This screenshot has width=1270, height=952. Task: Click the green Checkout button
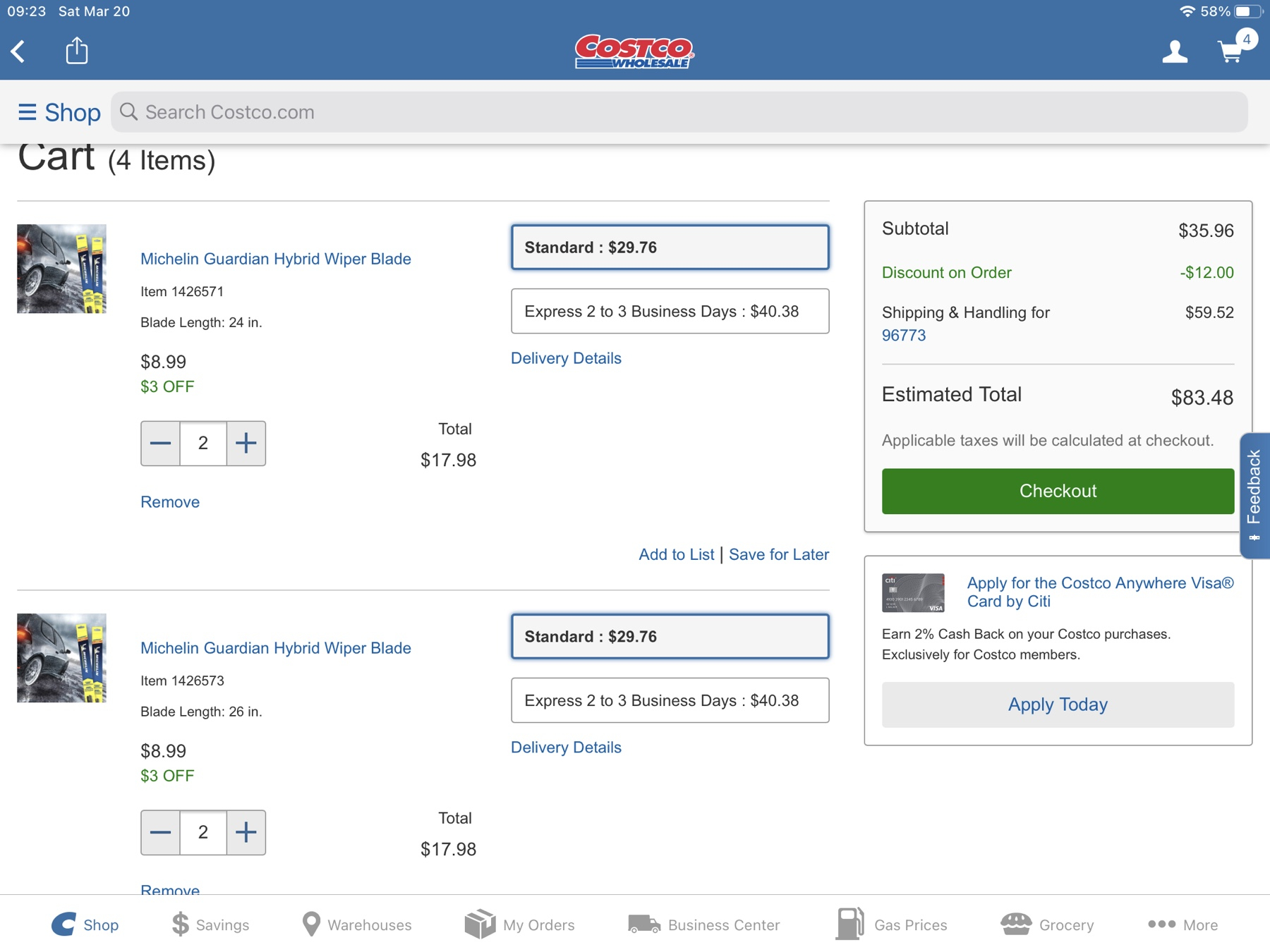tap(1058, 491)
